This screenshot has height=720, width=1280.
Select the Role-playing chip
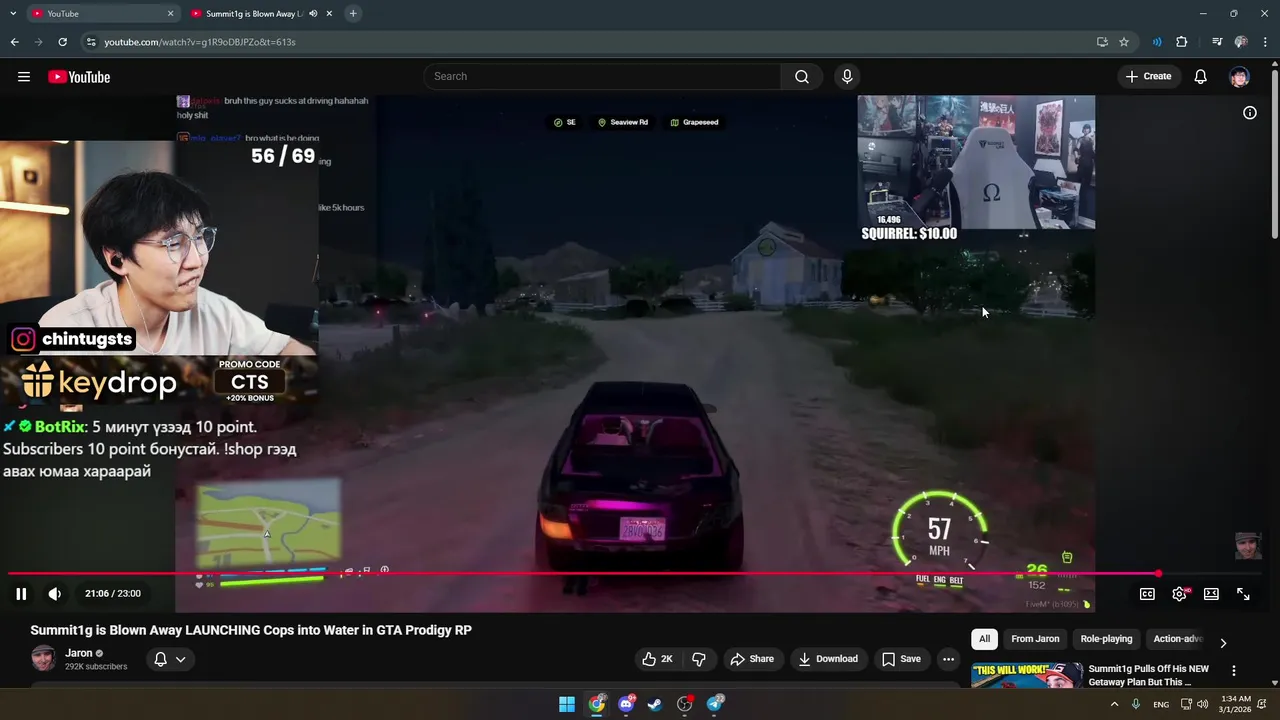click(x=1106, y=639)
